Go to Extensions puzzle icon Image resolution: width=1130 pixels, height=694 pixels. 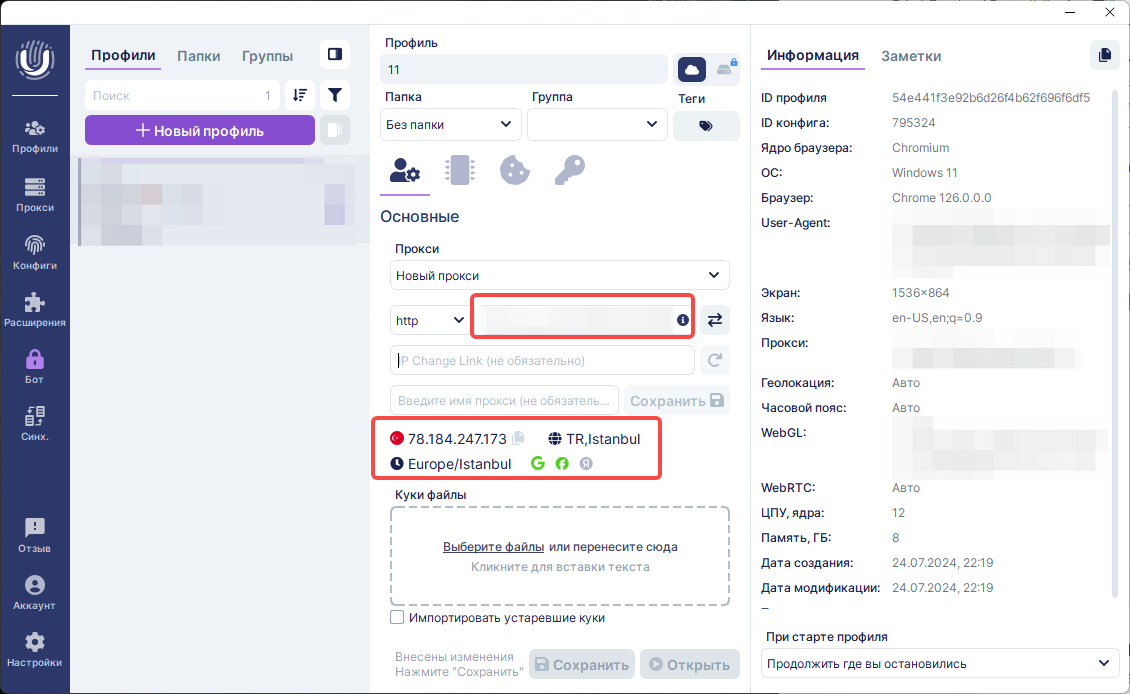coord(34,309)
